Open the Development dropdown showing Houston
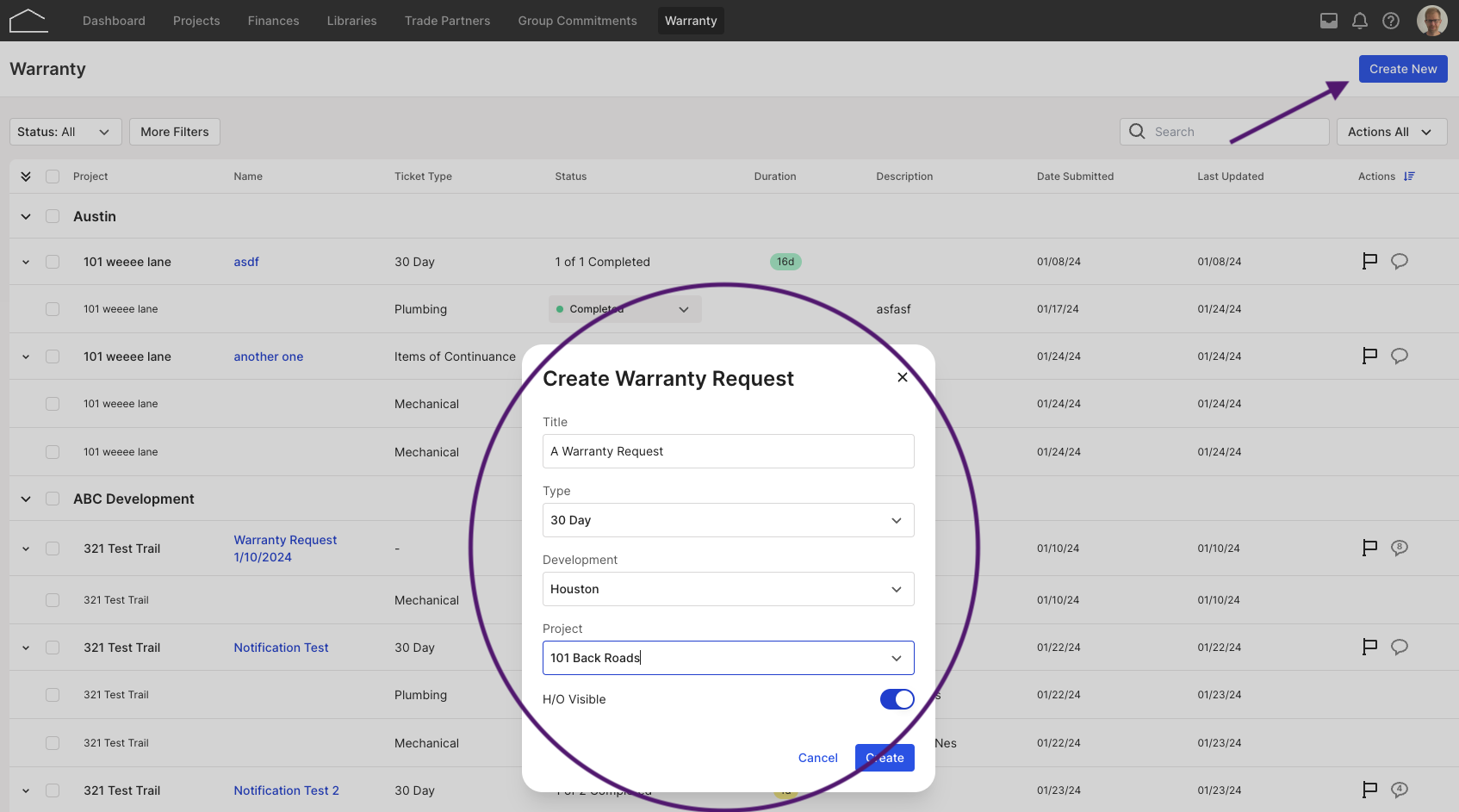 729,589
